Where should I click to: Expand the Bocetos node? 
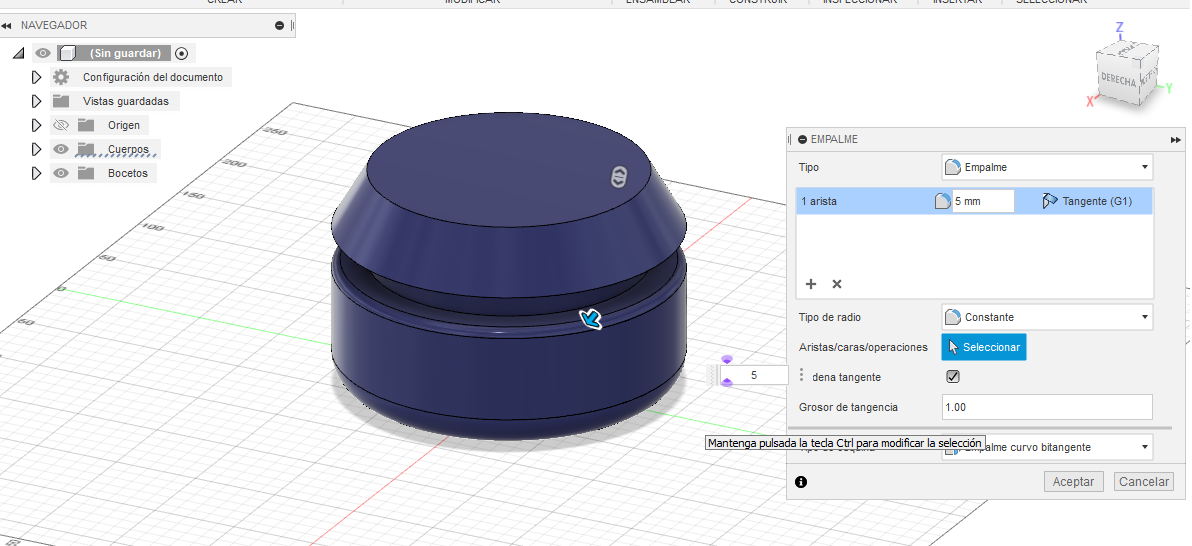(36, 173)
